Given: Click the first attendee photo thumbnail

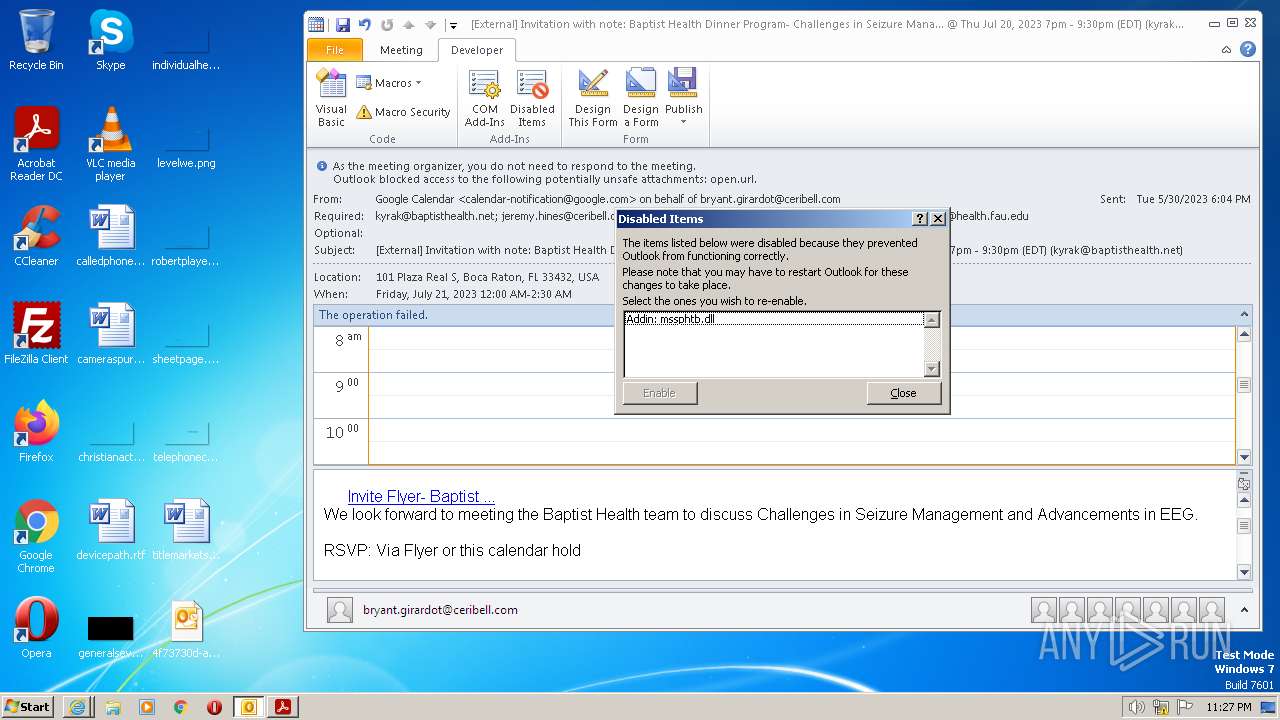Looking at the screenshot, I should (x=1044, y=610).
